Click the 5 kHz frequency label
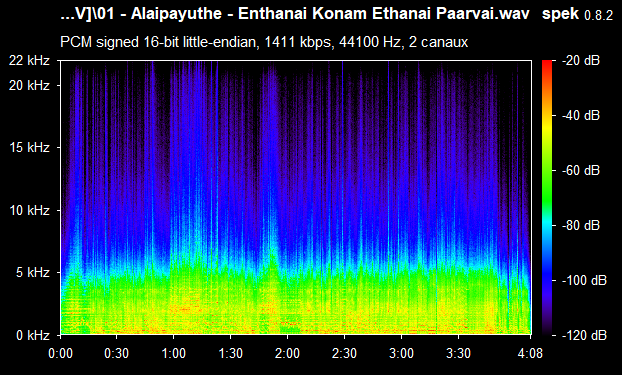Image resolution: width=622 pixels, height=375 pixels. (x=33, y=273)
